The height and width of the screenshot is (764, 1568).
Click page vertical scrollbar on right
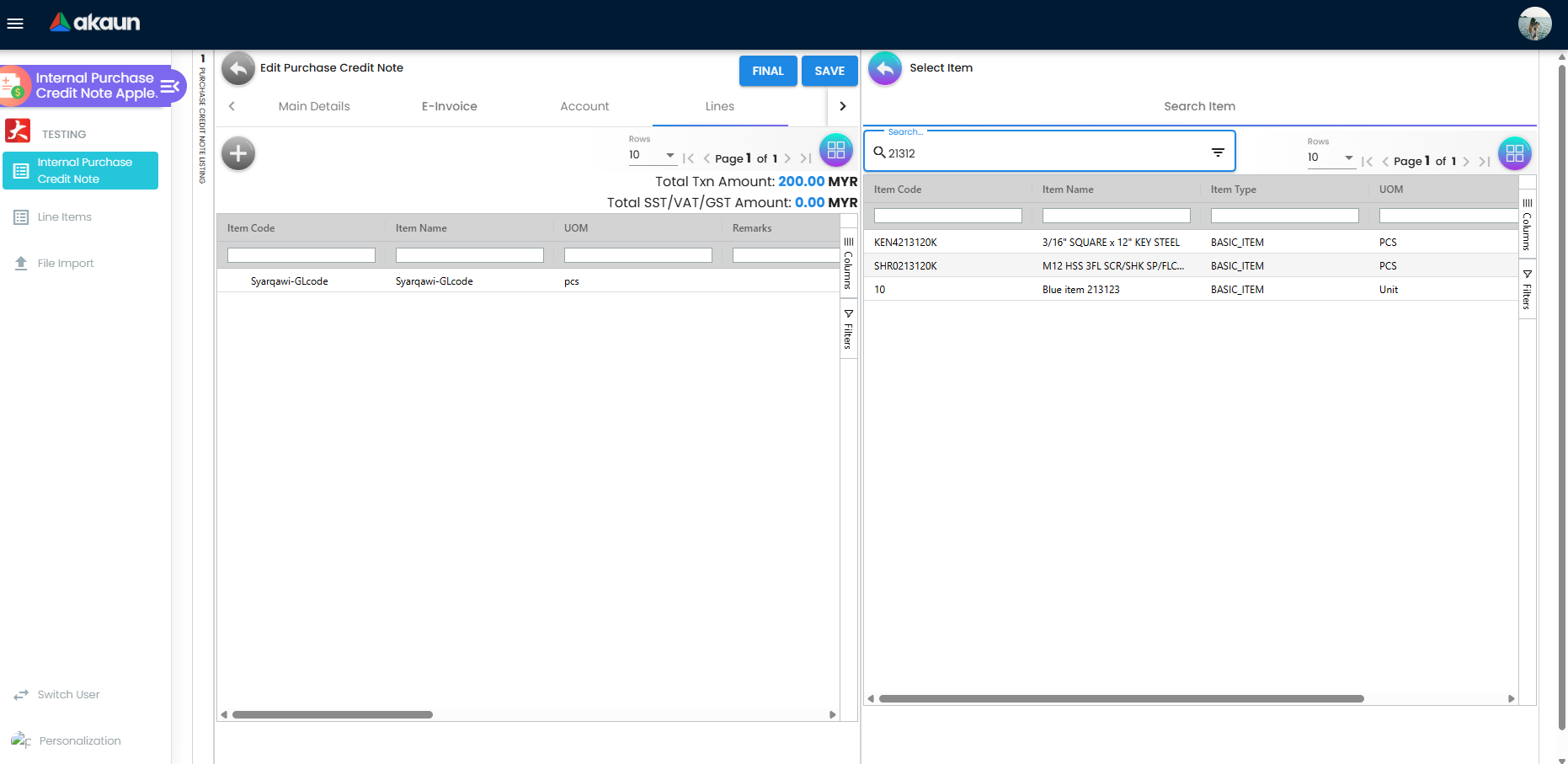[x=1562, y=396]
